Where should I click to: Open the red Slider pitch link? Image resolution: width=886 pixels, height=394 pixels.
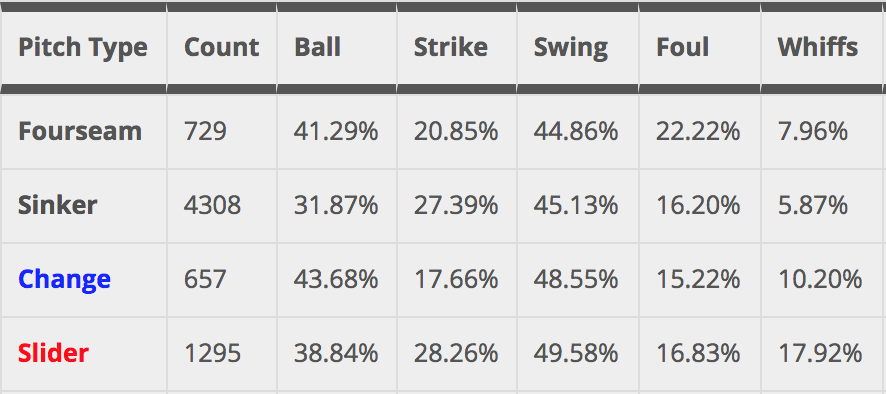(53, 353)
